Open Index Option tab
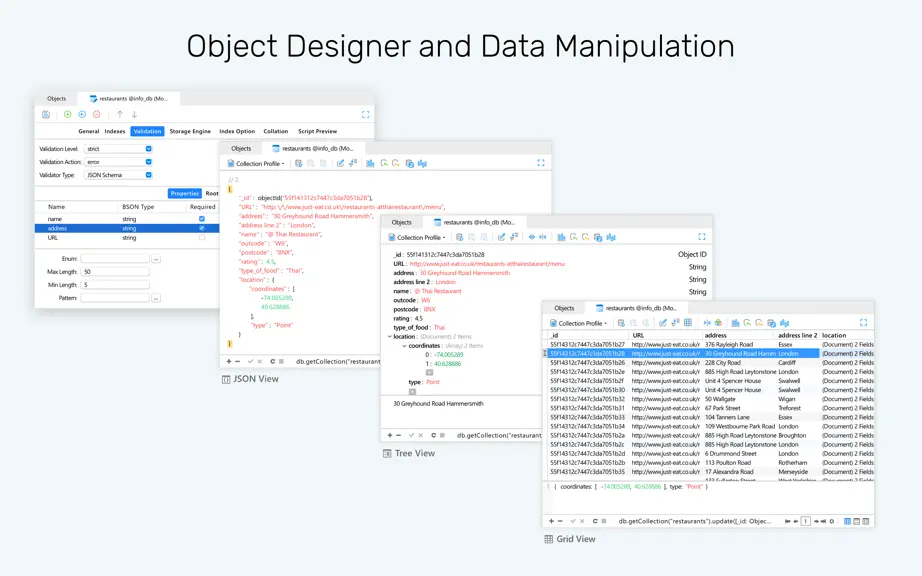 [x=237, y=131]
